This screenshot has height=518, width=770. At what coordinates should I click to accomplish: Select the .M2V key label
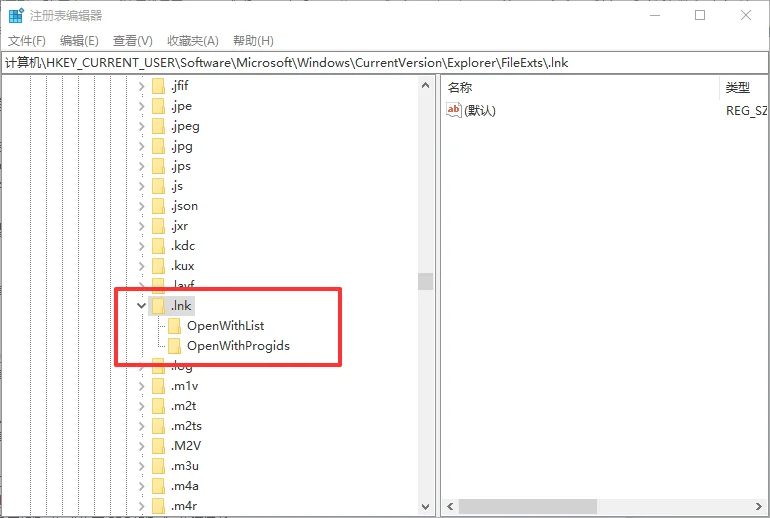tap(186, 446)
